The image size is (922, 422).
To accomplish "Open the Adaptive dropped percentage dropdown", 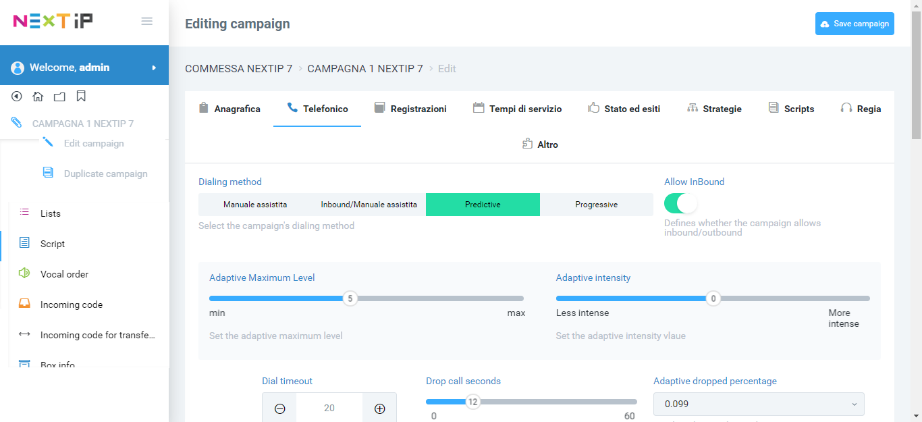I will click(x=758, y=404).
